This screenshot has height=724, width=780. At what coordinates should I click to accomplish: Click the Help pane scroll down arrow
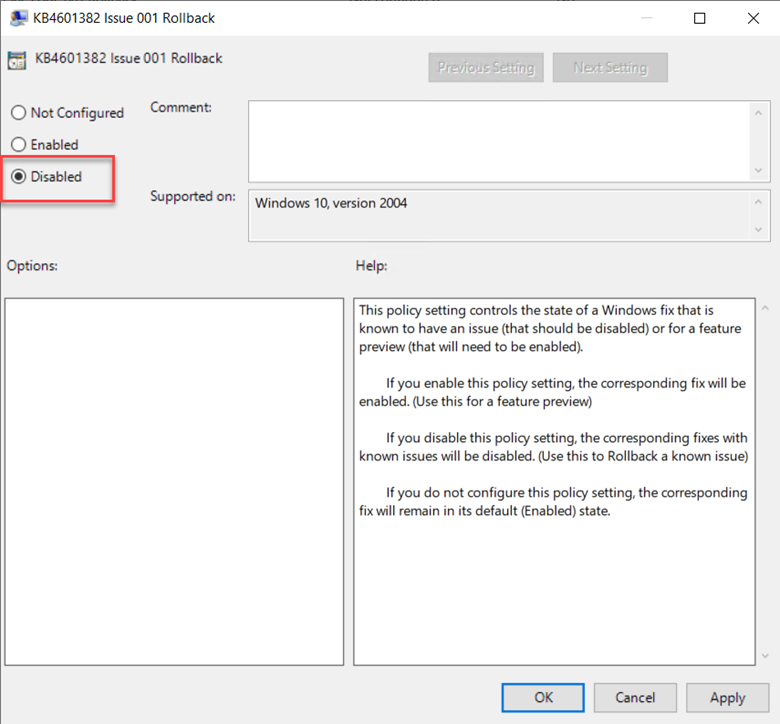(x=765, y=656)
